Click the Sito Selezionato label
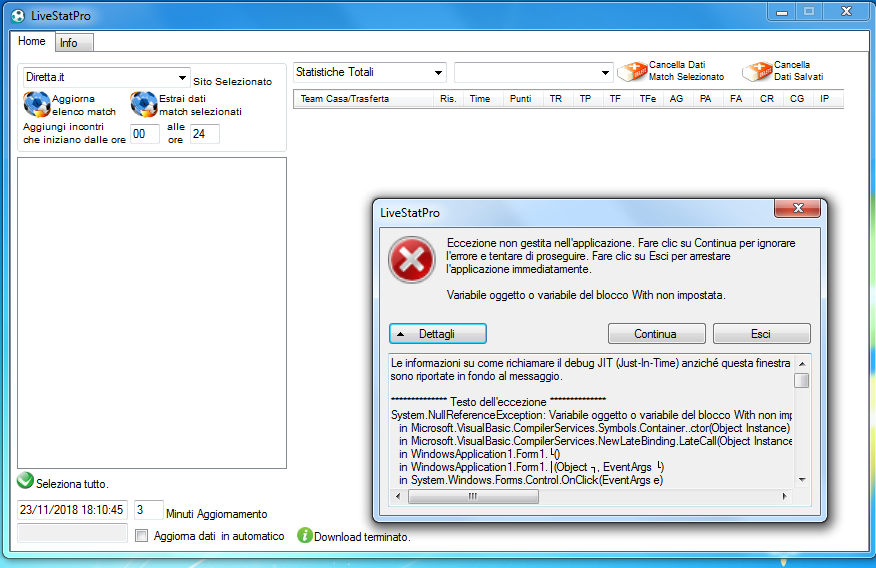 point(232,82)
